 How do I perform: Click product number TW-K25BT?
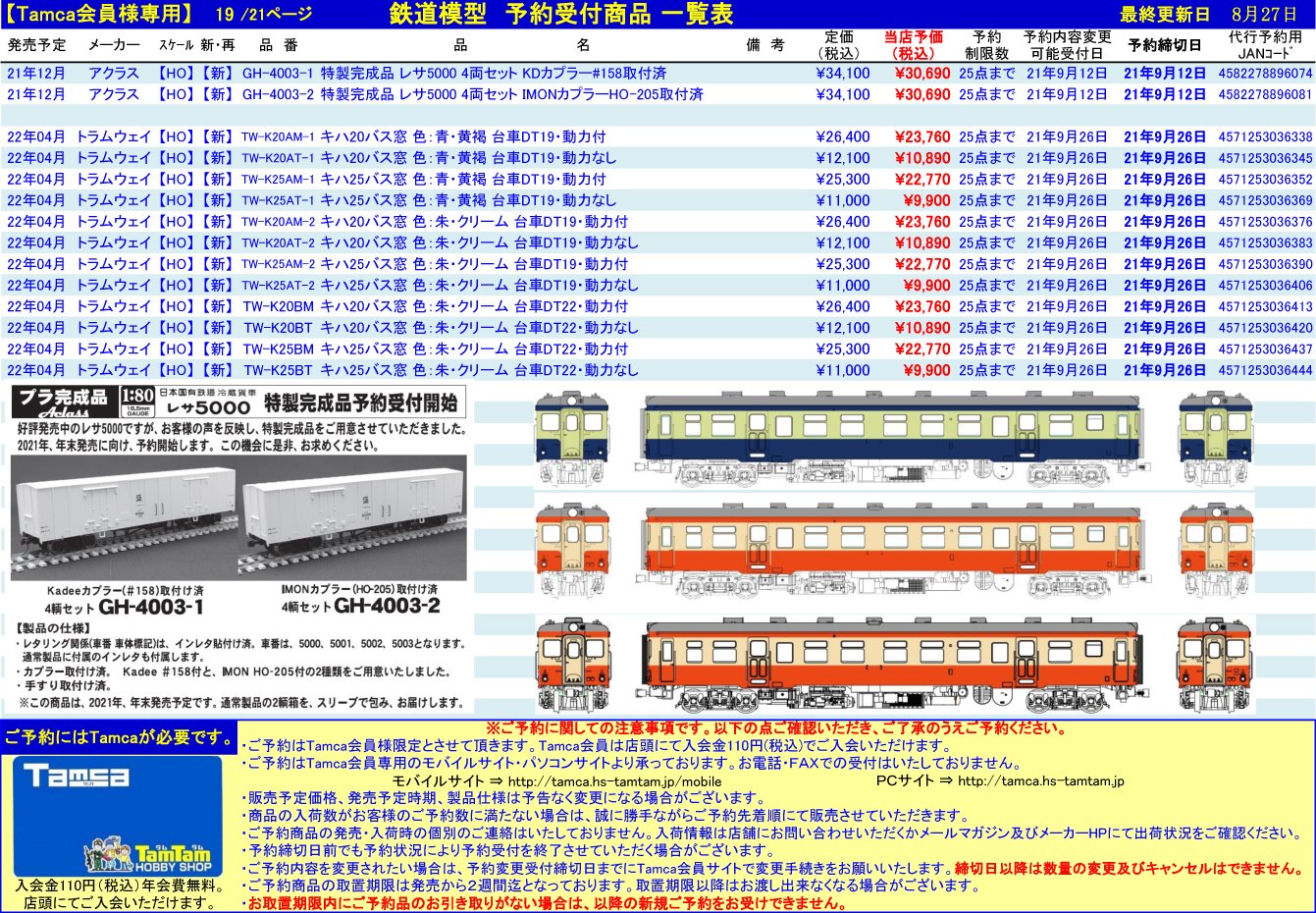click(x=278, y=370)
